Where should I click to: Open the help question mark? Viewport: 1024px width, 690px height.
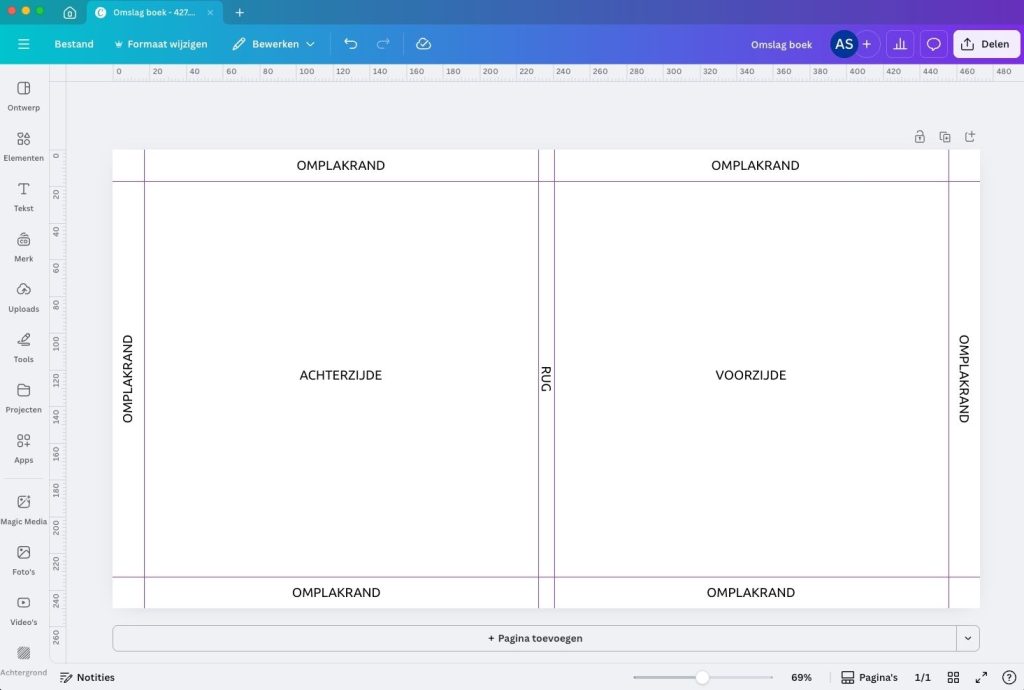1009,677
